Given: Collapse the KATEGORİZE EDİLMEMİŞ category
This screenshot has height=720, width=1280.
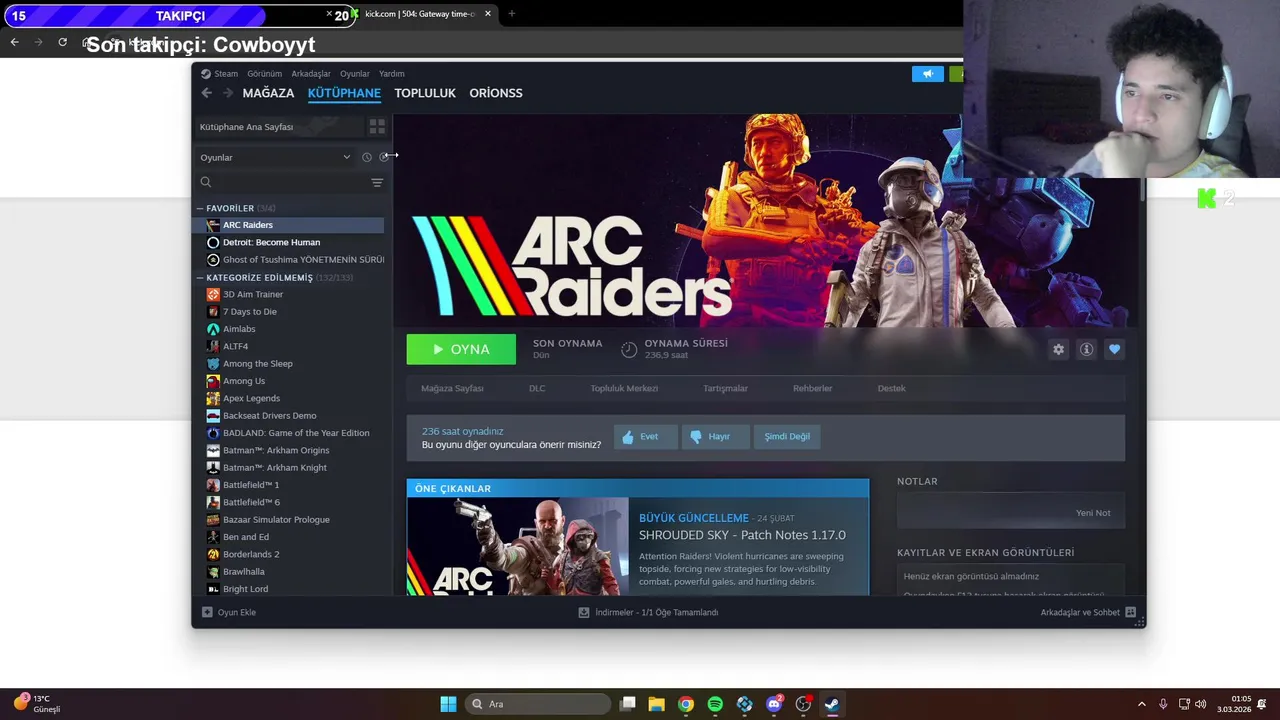Looking at the screenshot, I should (x=200, y=277).
